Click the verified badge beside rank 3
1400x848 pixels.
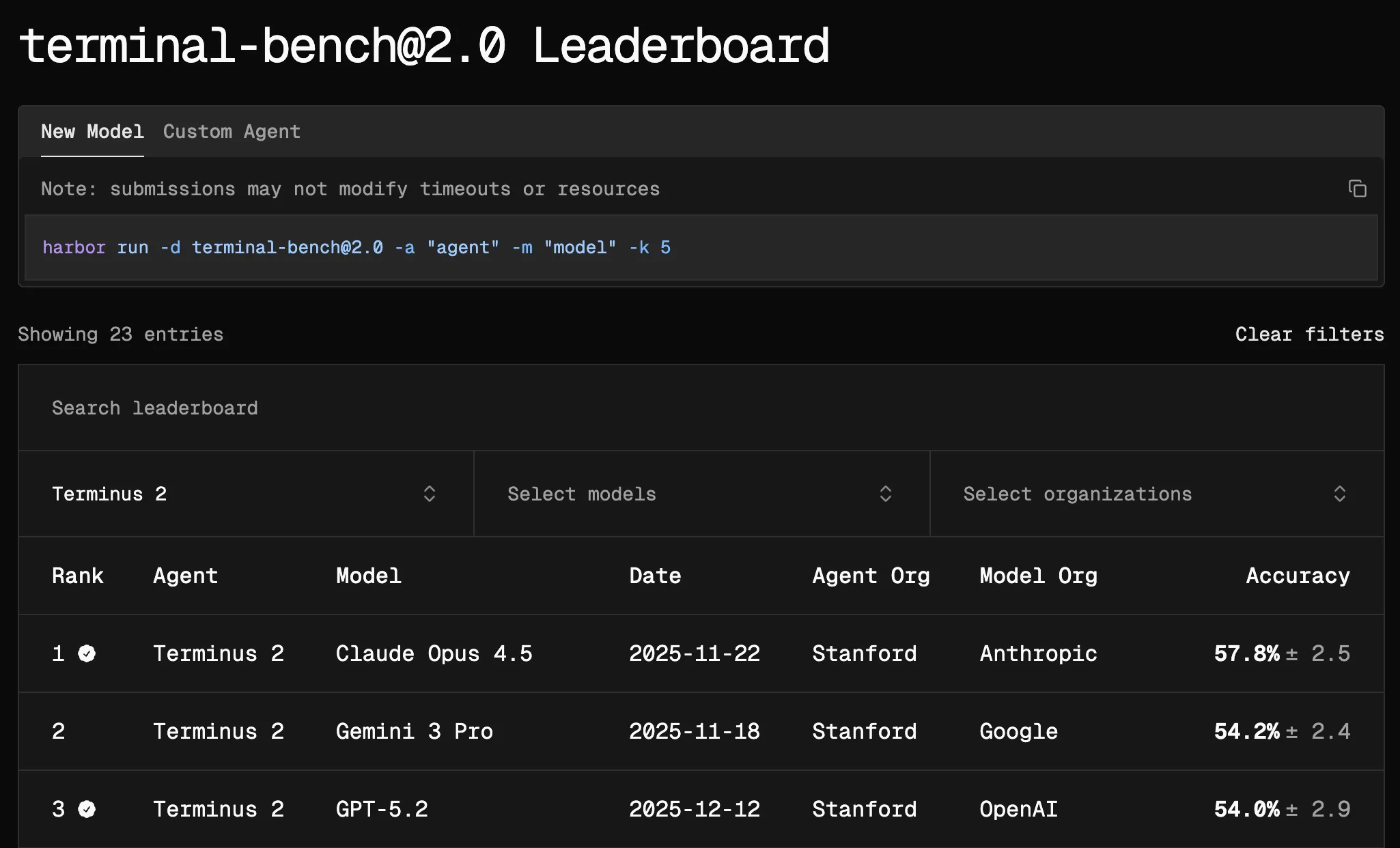point(87,809)
